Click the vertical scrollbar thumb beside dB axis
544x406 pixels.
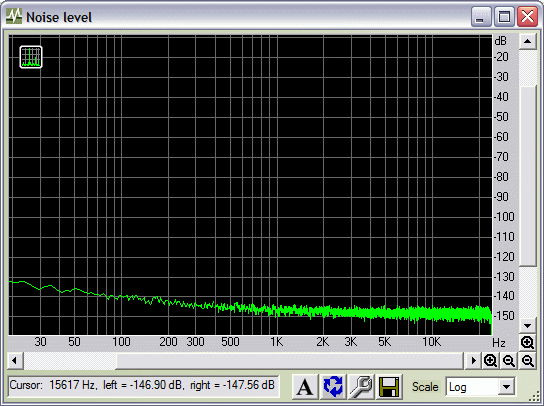[528, 175]
